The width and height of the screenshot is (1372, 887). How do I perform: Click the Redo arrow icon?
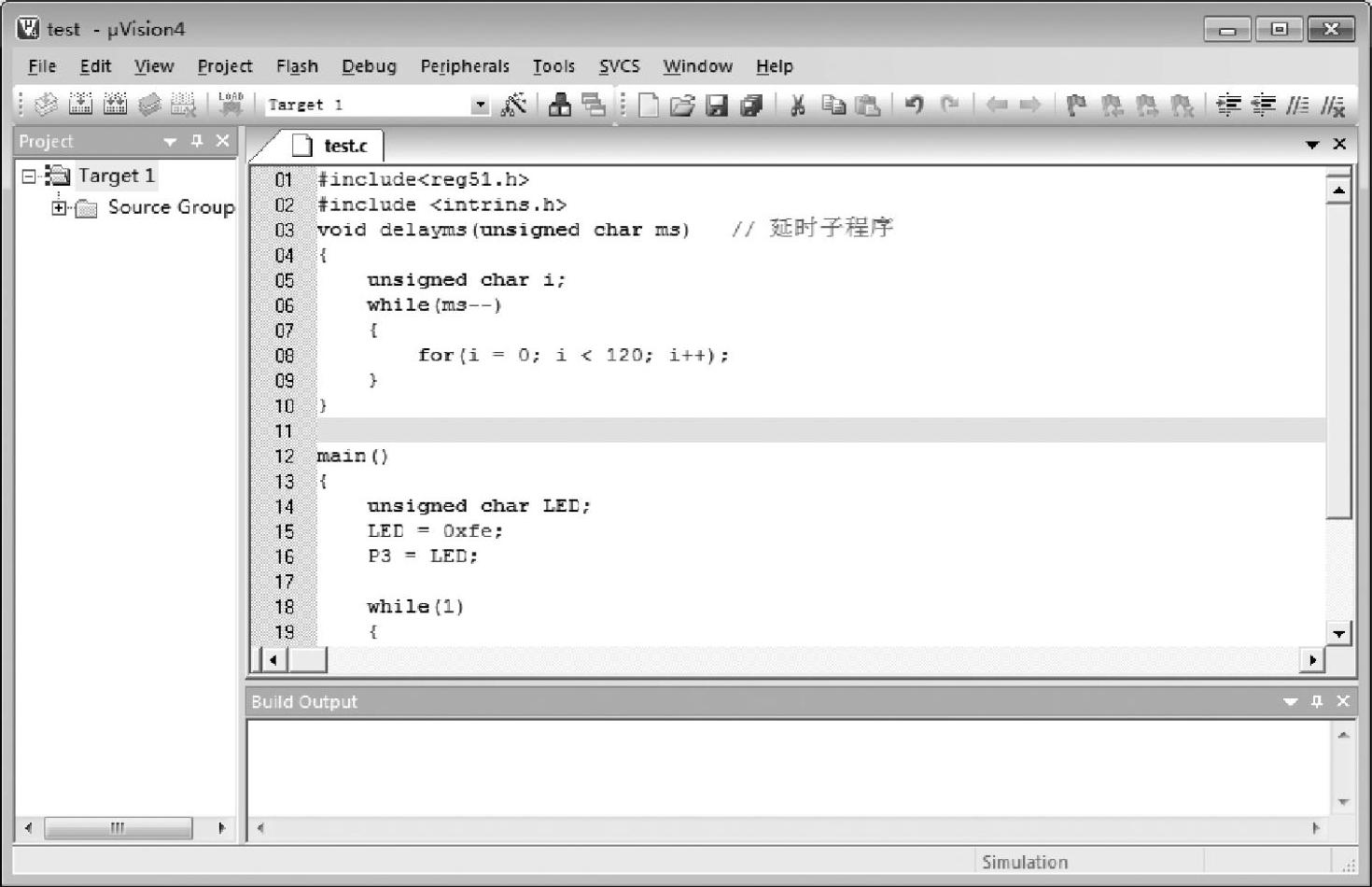pos(949,105)
